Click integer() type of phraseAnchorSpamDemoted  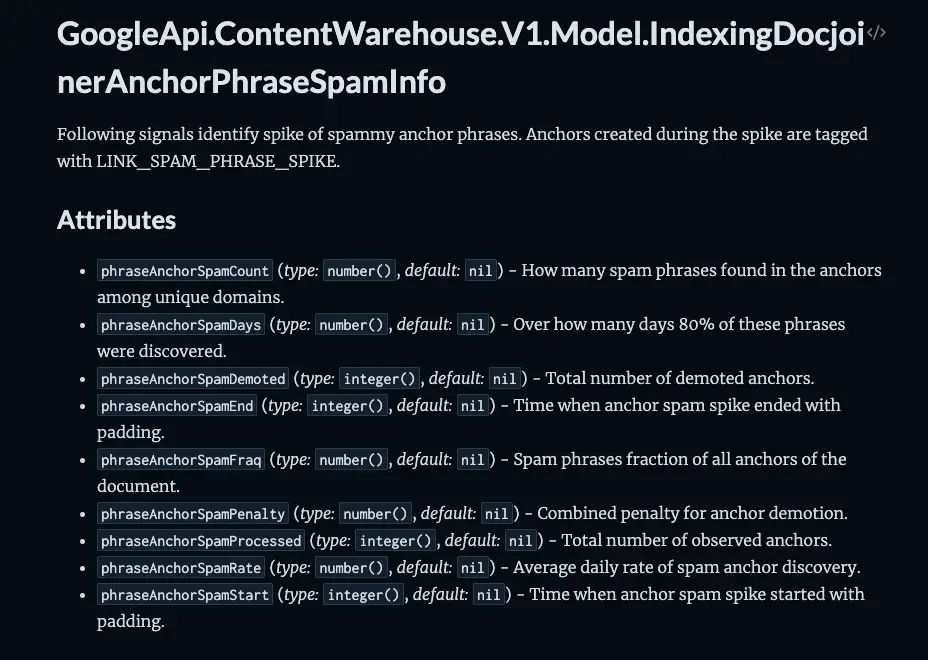tap(379, 378)
